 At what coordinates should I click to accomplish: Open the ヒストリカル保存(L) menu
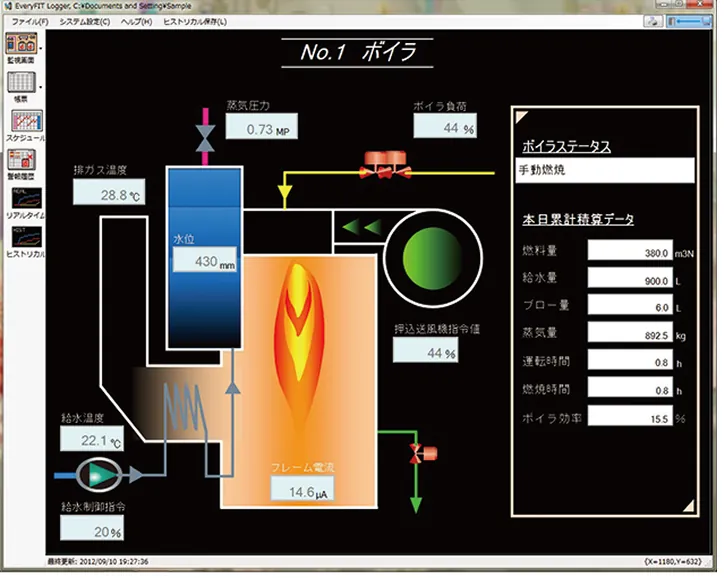(x=195, y=22)
